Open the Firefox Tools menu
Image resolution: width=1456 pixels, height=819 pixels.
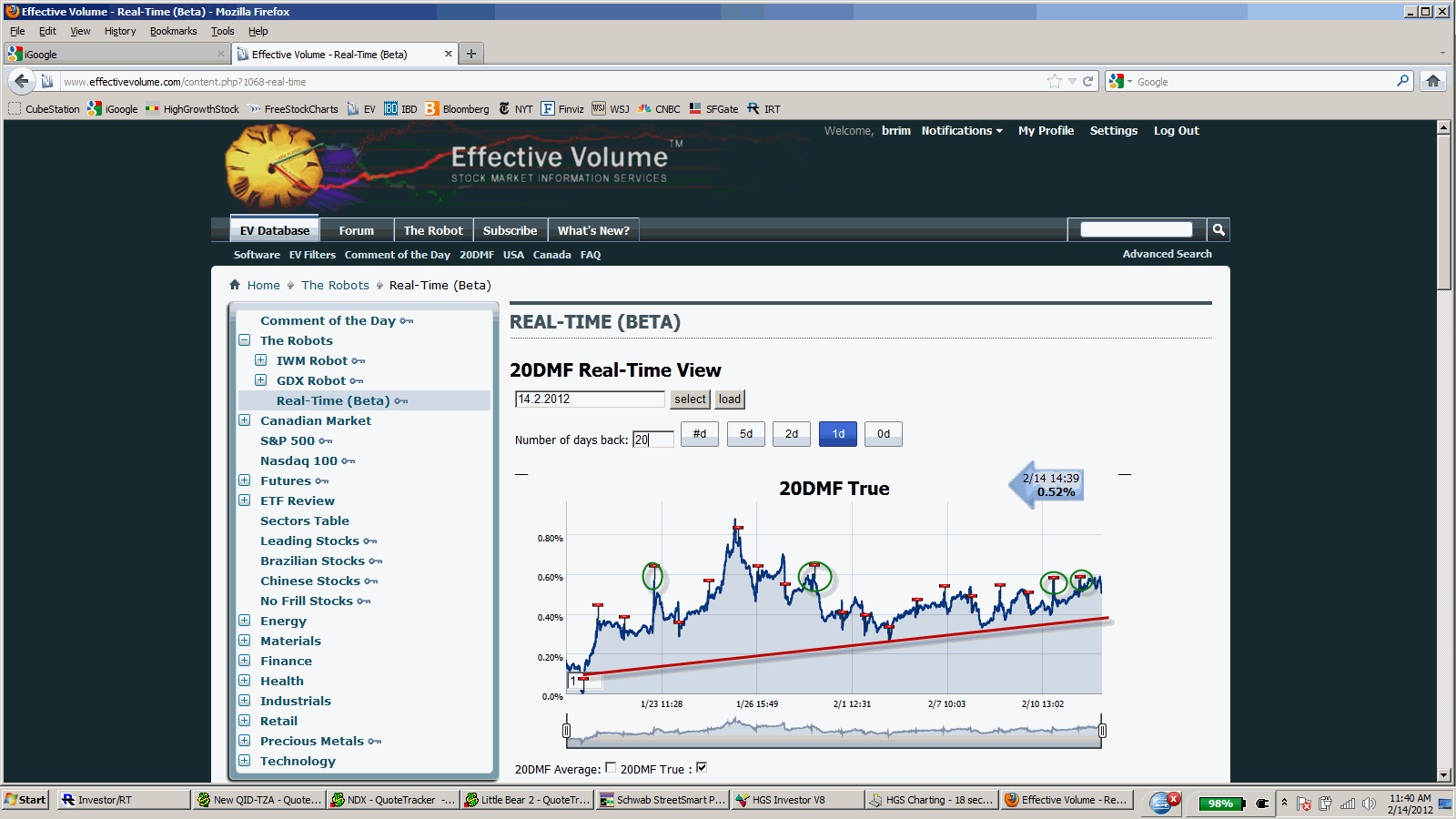(223, 31)
